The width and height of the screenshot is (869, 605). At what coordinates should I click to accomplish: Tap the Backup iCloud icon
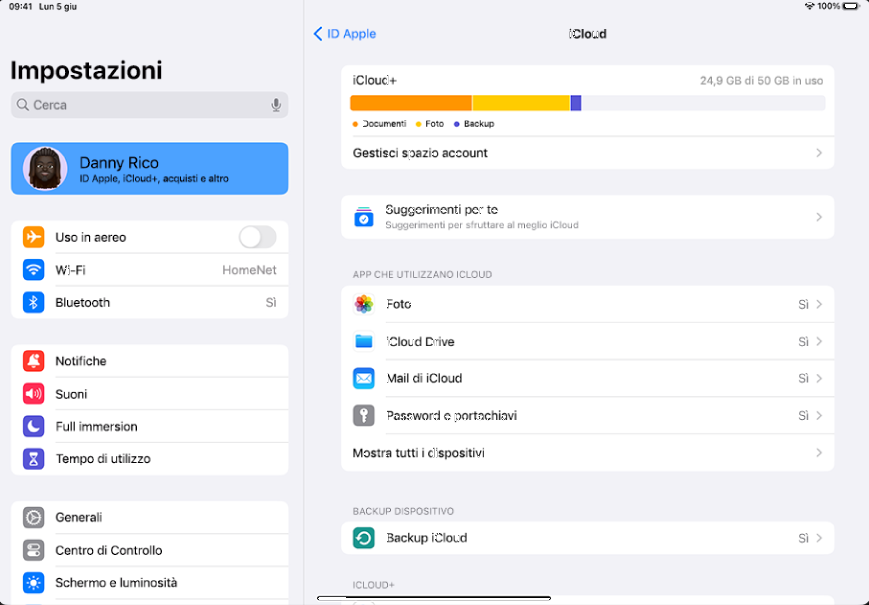click(x=364, y=538)
